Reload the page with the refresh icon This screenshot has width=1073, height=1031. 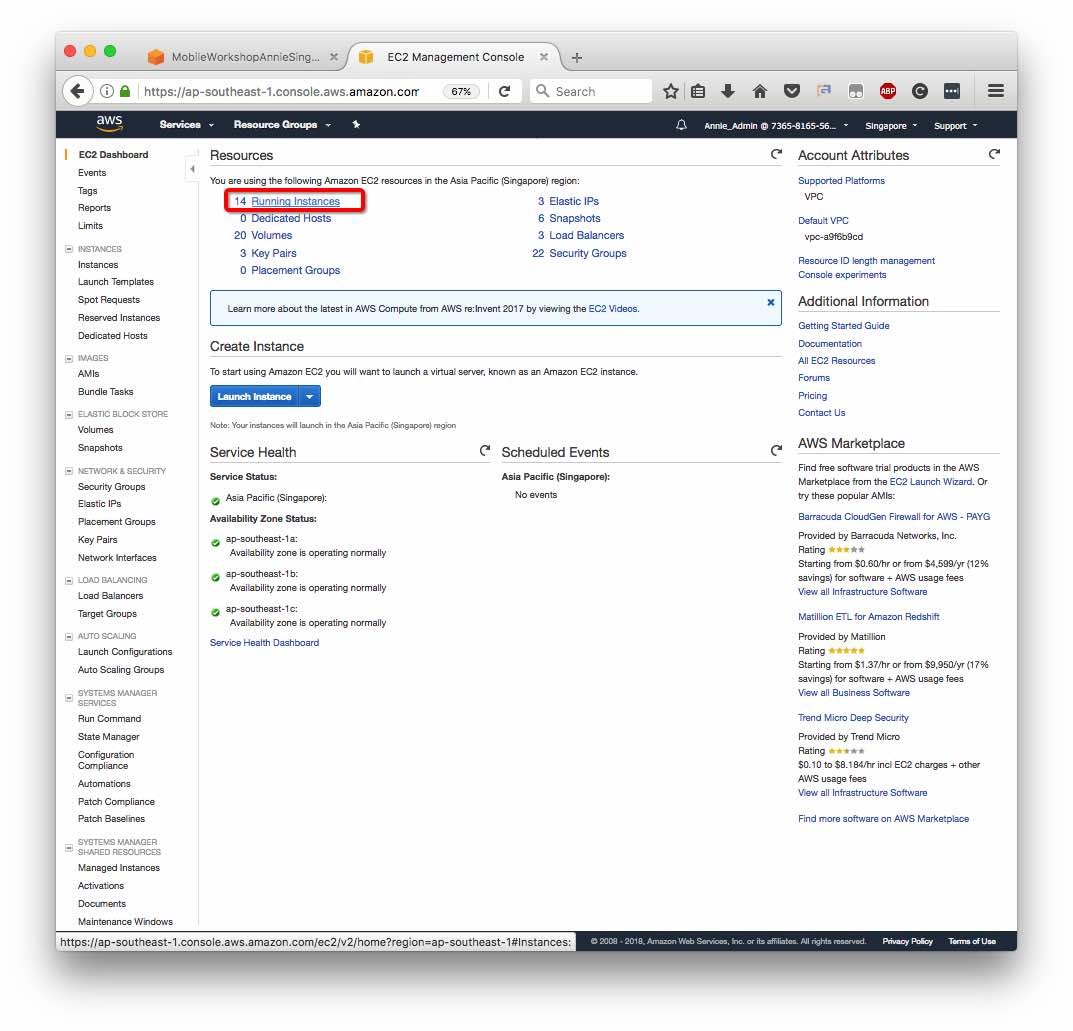pyautogui.click(x=504, y=91)
